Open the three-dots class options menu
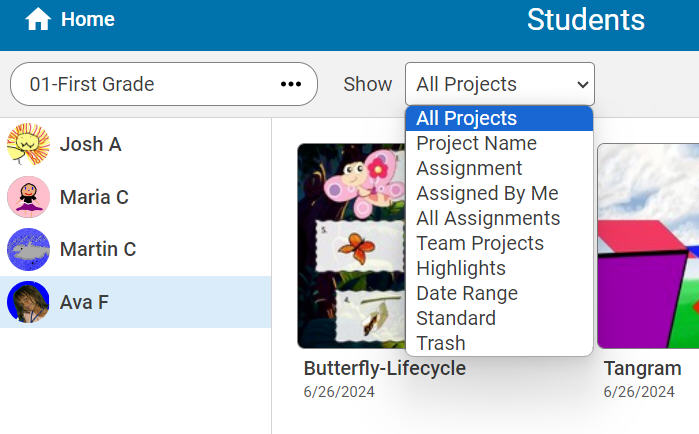 [291, 84]
